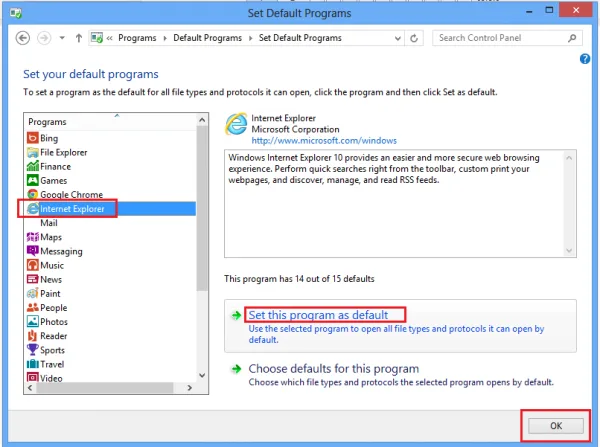This screenshot has height=447, width=600.
Task: Open the window system menu icon
Action: [x=16, y=13]
